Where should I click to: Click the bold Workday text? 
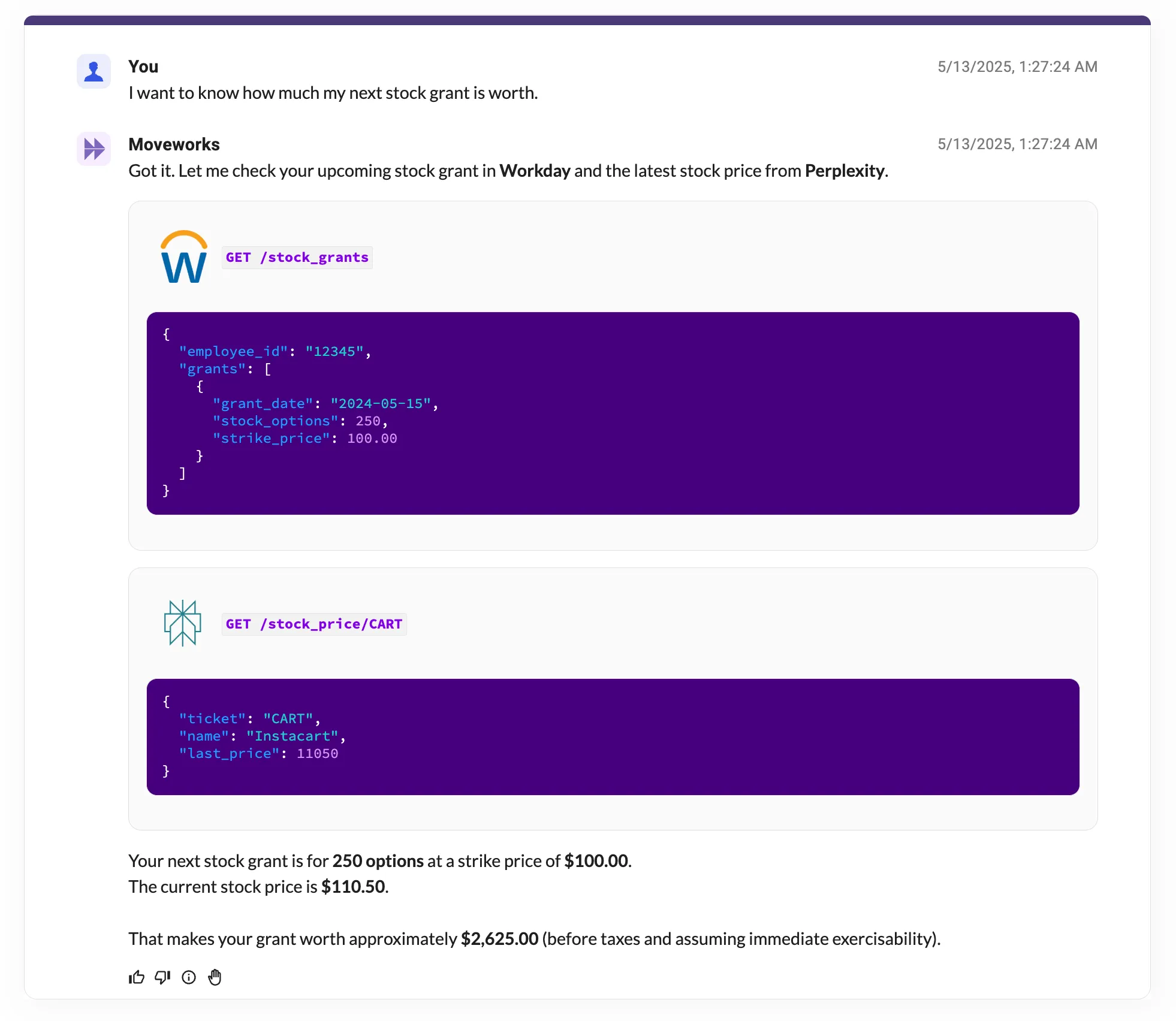coord(535,171)
